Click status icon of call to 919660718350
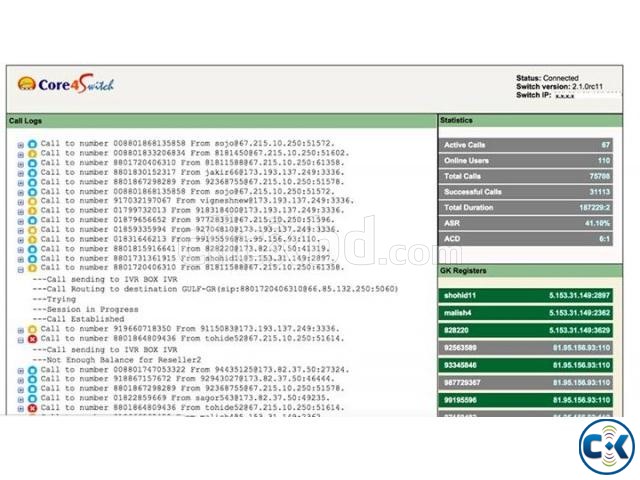This screenshot has height=480, width=640. [32, 329]
